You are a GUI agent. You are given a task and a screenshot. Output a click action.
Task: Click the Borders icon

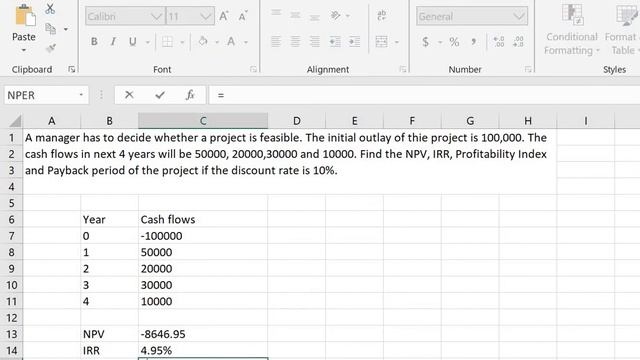coord(167,42)
